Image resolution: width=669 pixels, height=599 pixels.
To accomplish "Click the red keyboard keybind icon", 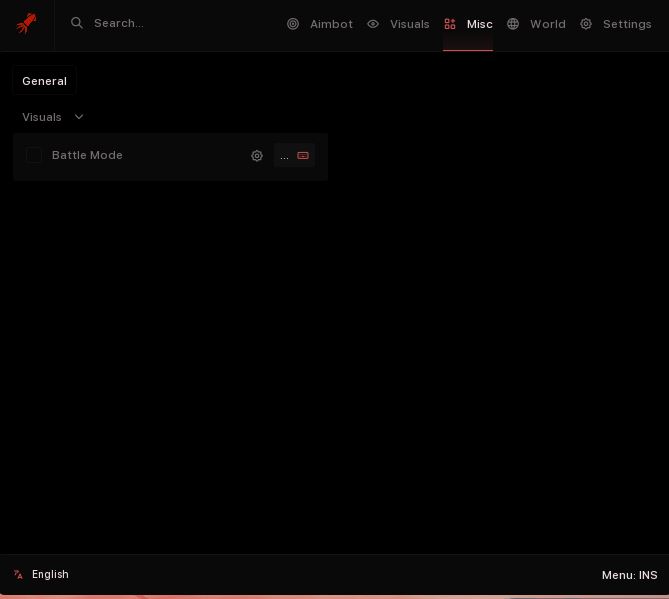I will click(303, 156).
